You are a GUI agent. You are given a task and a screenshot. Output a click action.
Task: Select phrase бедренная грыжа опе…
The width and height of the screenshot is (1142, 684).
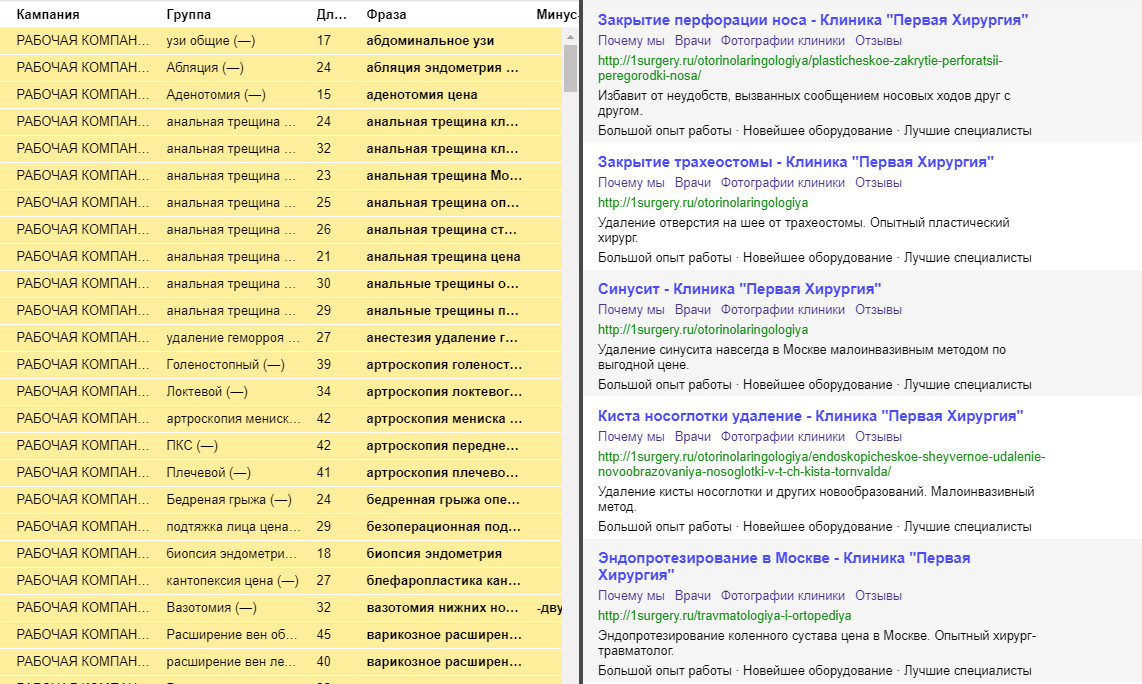443,500
